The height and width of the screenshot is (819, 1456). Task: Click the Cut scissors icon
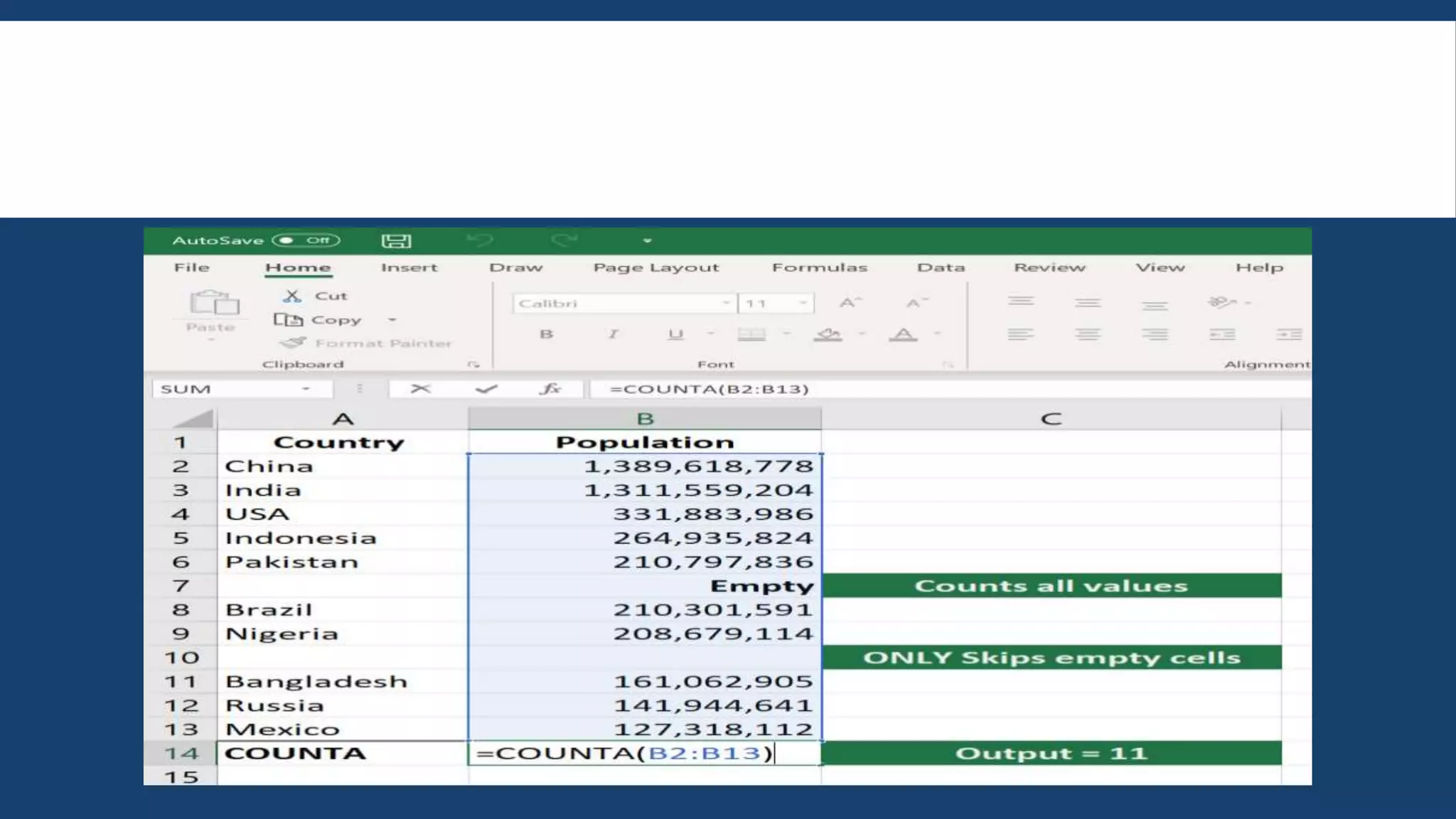click(x=291, y=296)
